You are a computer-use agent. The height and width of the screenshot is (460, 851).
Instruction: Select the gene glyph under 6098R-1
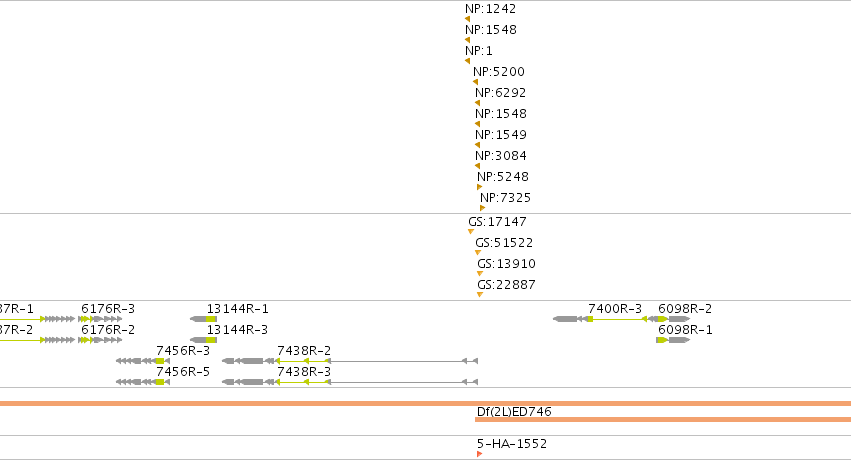tap(673, 340)
